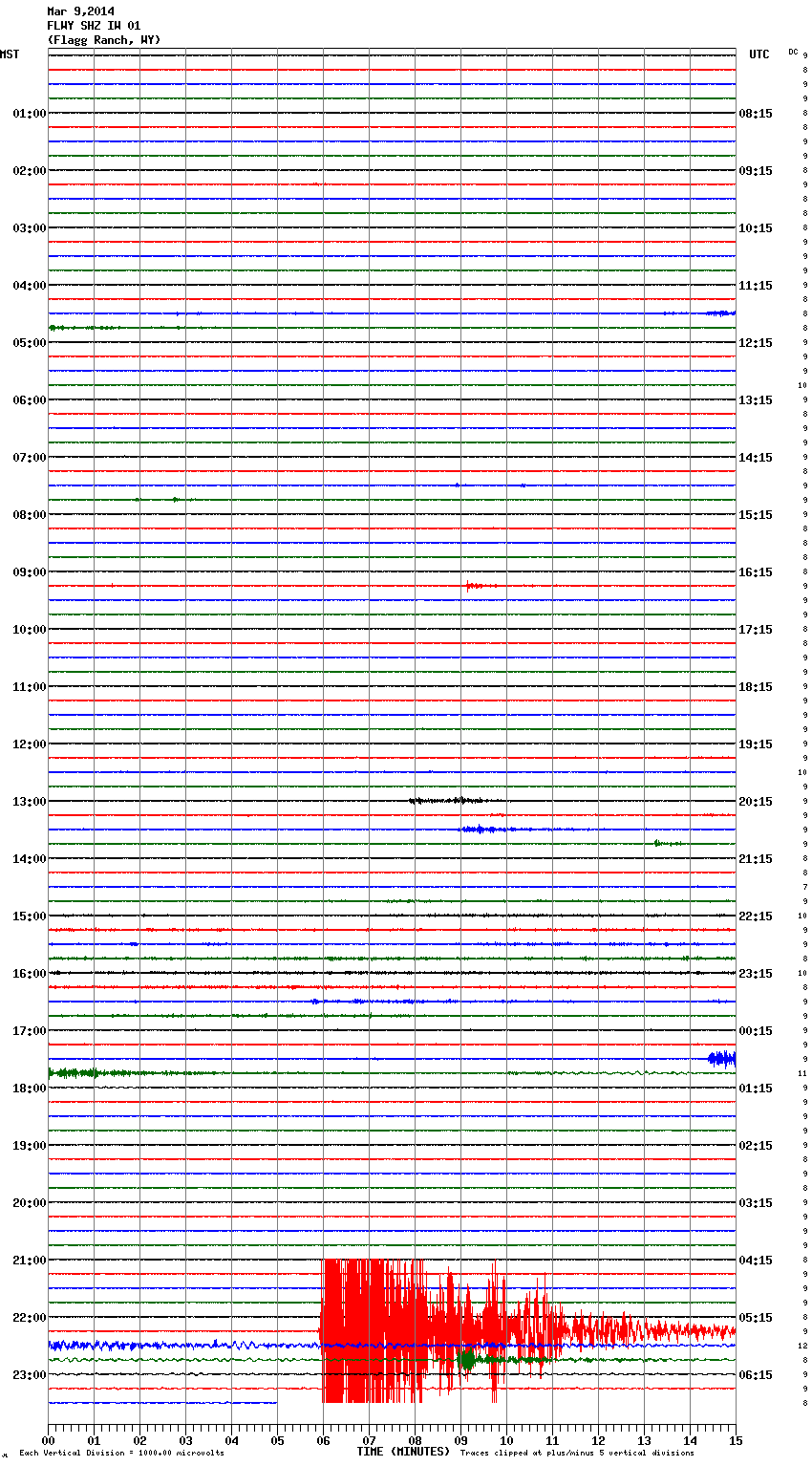812x1466 pixels.
Task: Select the 07:00 MST row label
Action: (29, 458)
